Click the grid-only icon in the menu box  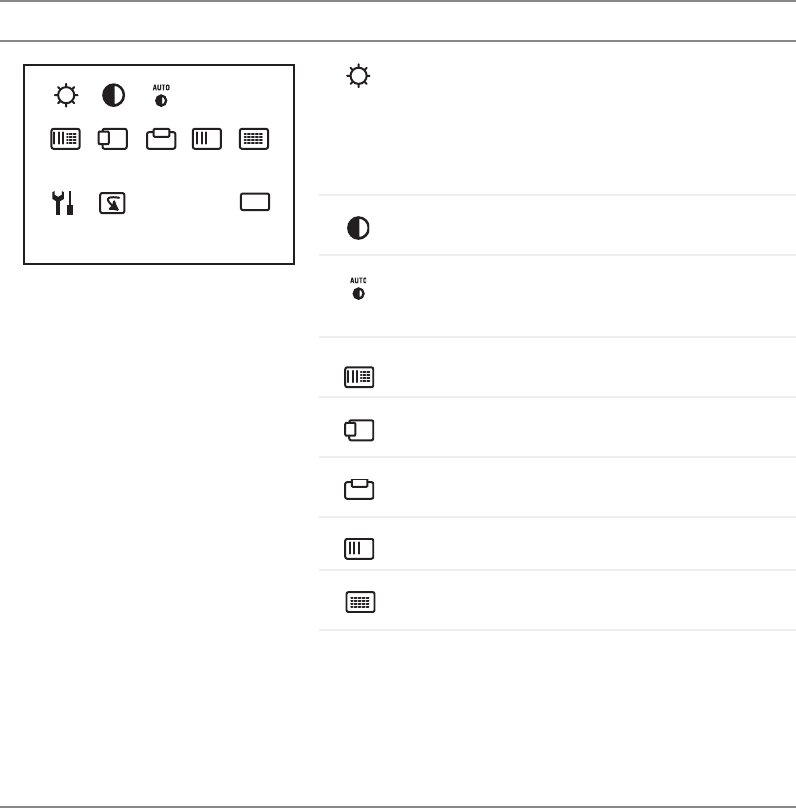pos(254,139)
